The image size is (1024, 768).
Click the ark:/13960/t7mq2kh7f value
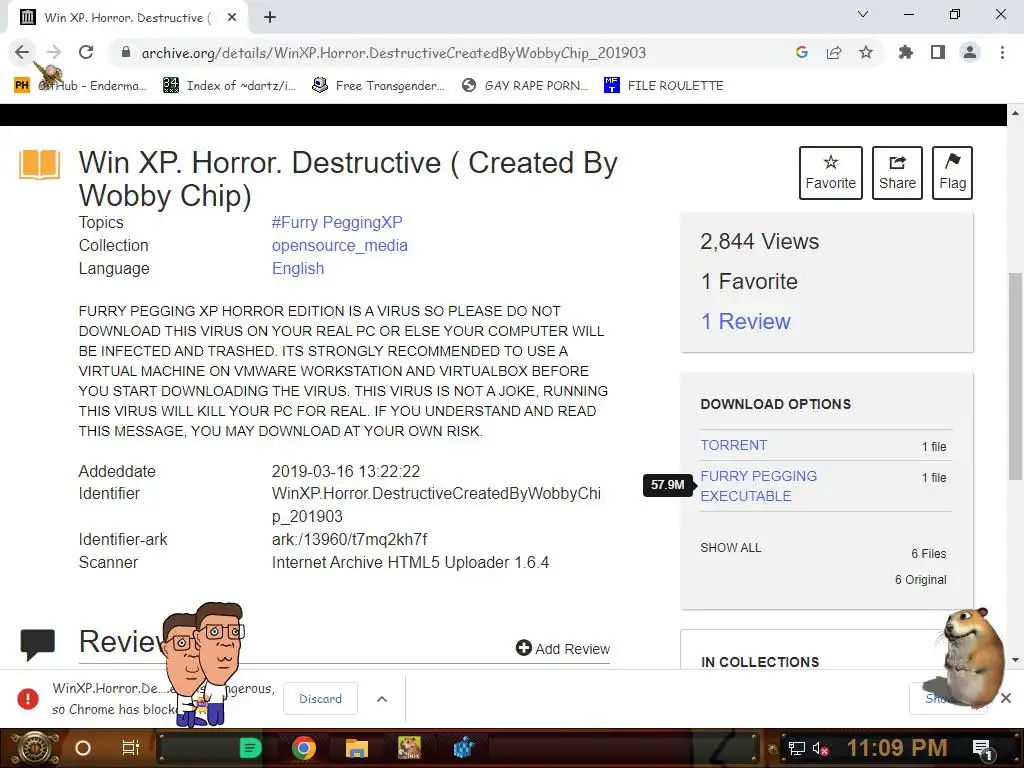(349, 539)
